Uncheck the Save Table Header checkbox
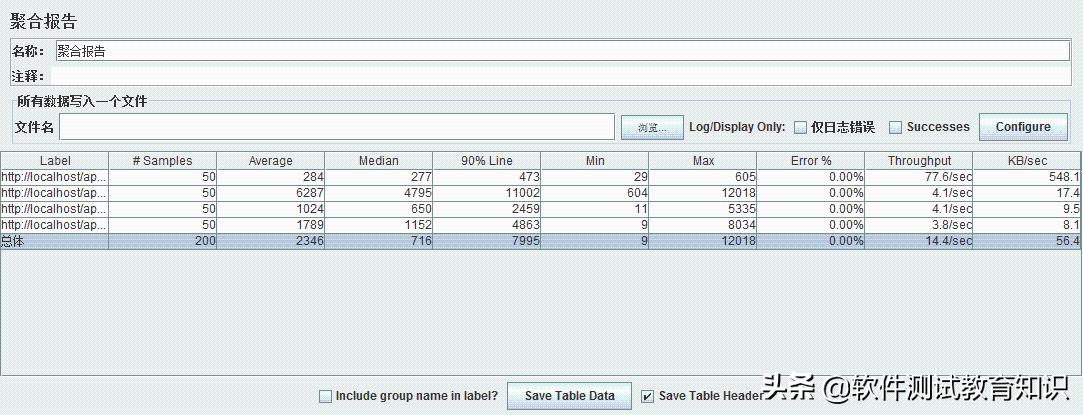Screen dimensions: 1083x415 coord(648,396)
